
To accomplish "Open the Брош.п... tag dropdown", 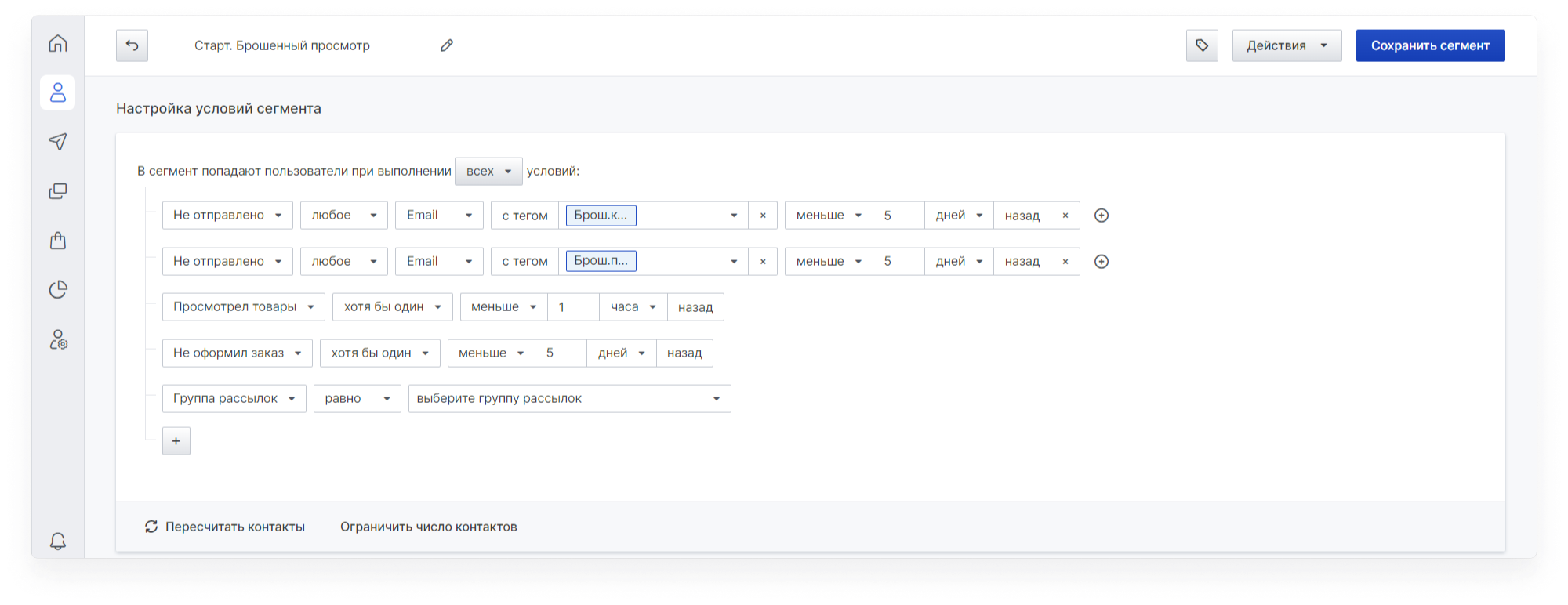I will point(653,262).
